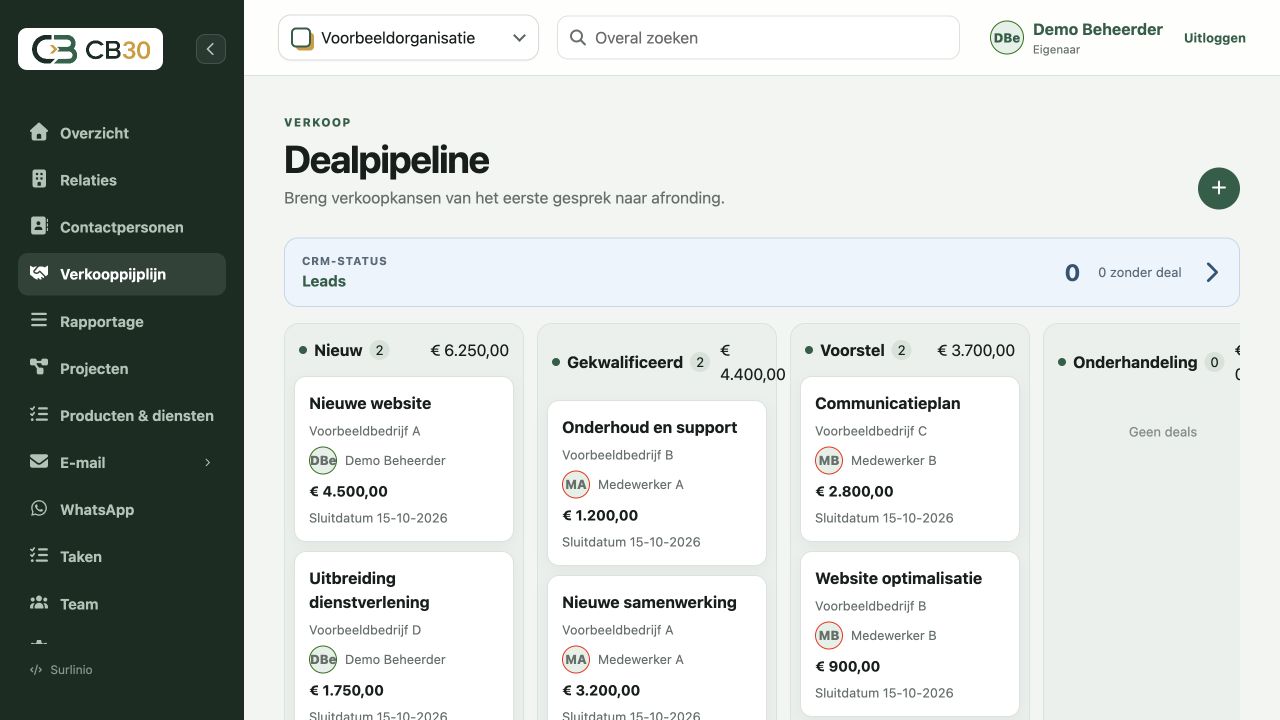Click the Relaties building icon
The image size is (1280, 720).
[39, 179]
